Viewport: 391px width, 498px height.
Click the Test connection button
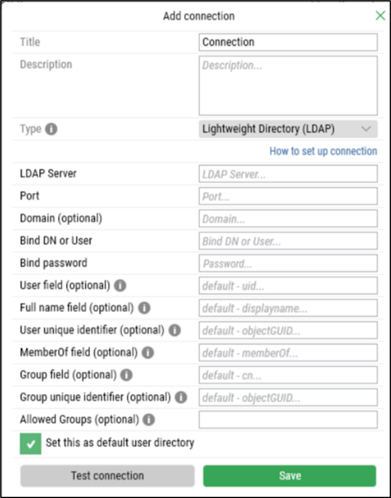pyautogui.click(x=107, y=476)
